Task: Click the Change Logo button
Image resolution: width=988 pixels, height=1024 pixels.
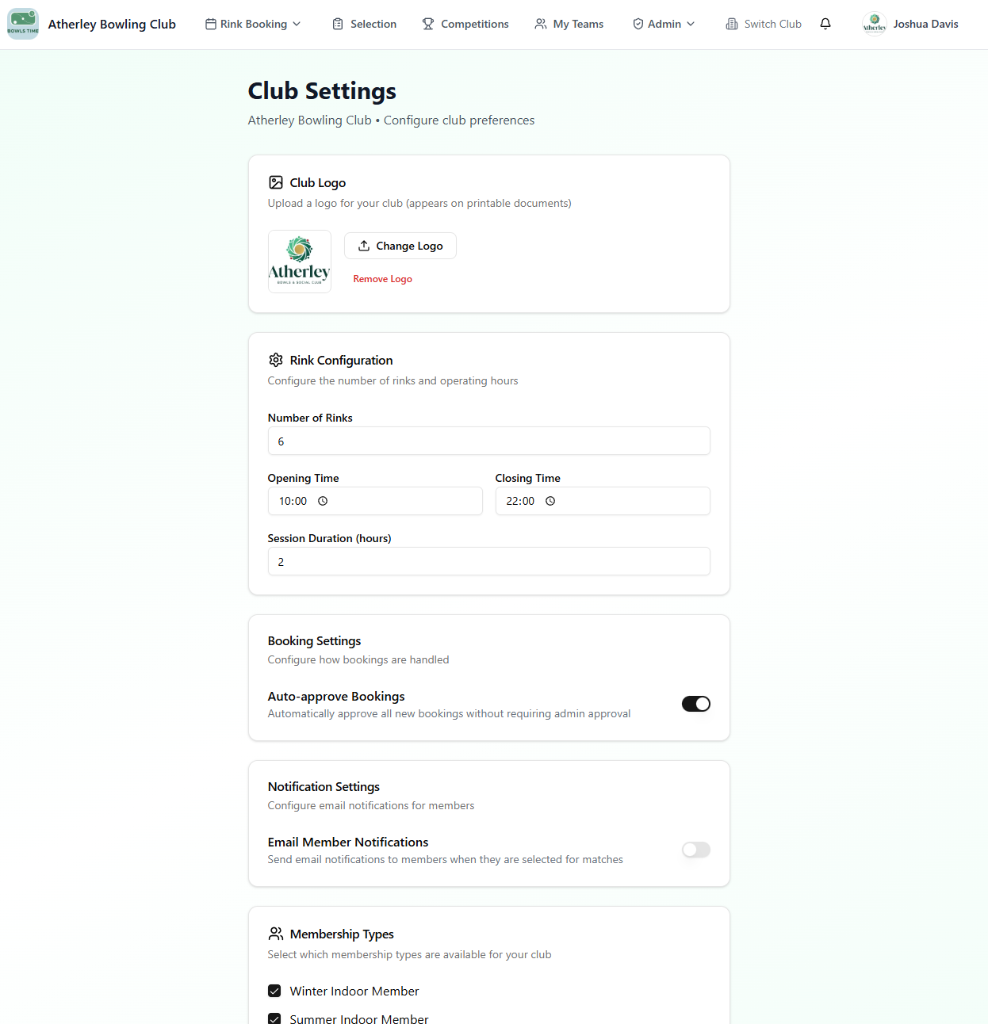Action: click(x=400, y=246)
